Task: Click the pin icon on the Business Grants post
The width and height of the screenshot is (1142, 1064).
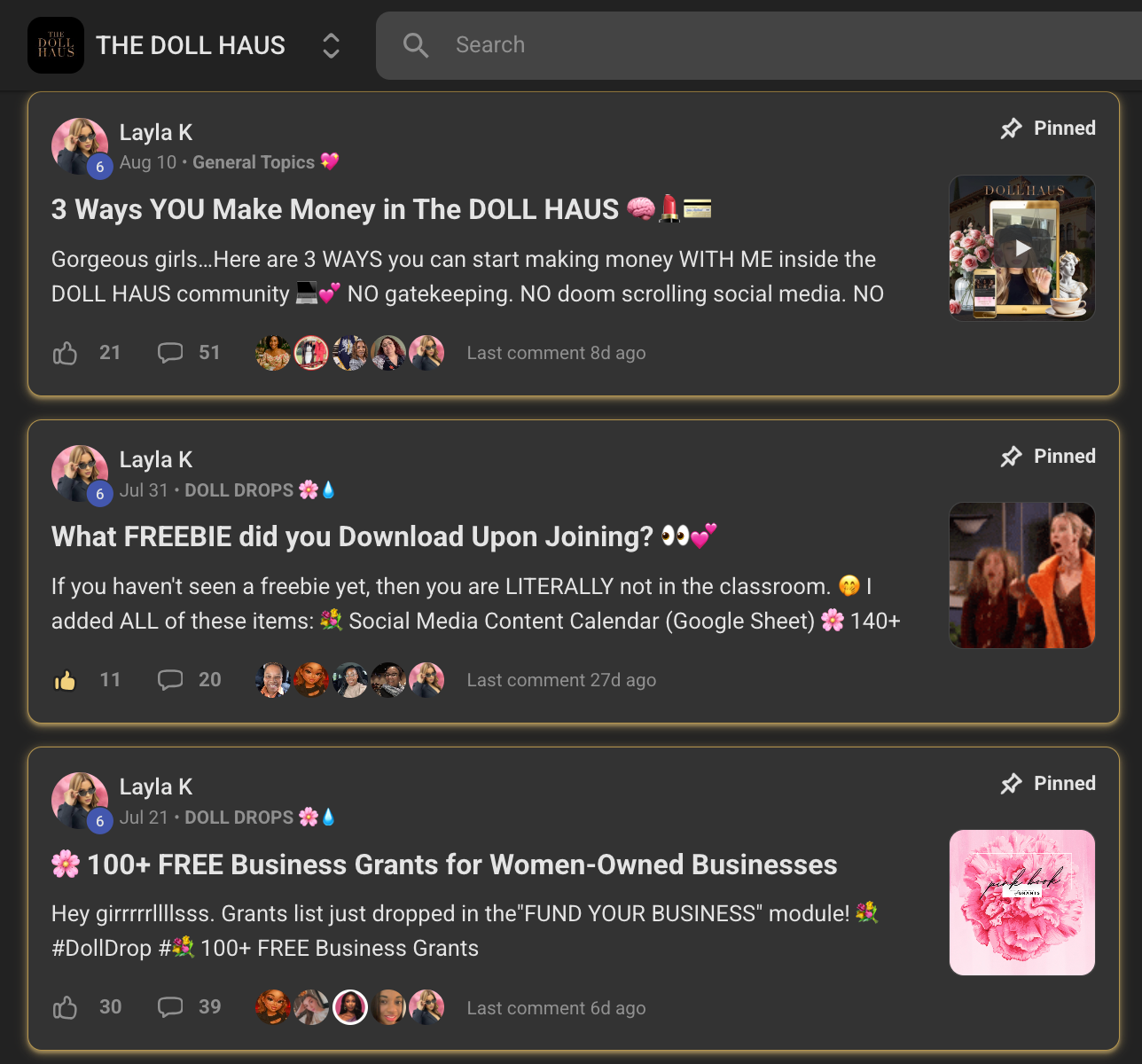Action: pyautogui.click(x=1012, y=783)
